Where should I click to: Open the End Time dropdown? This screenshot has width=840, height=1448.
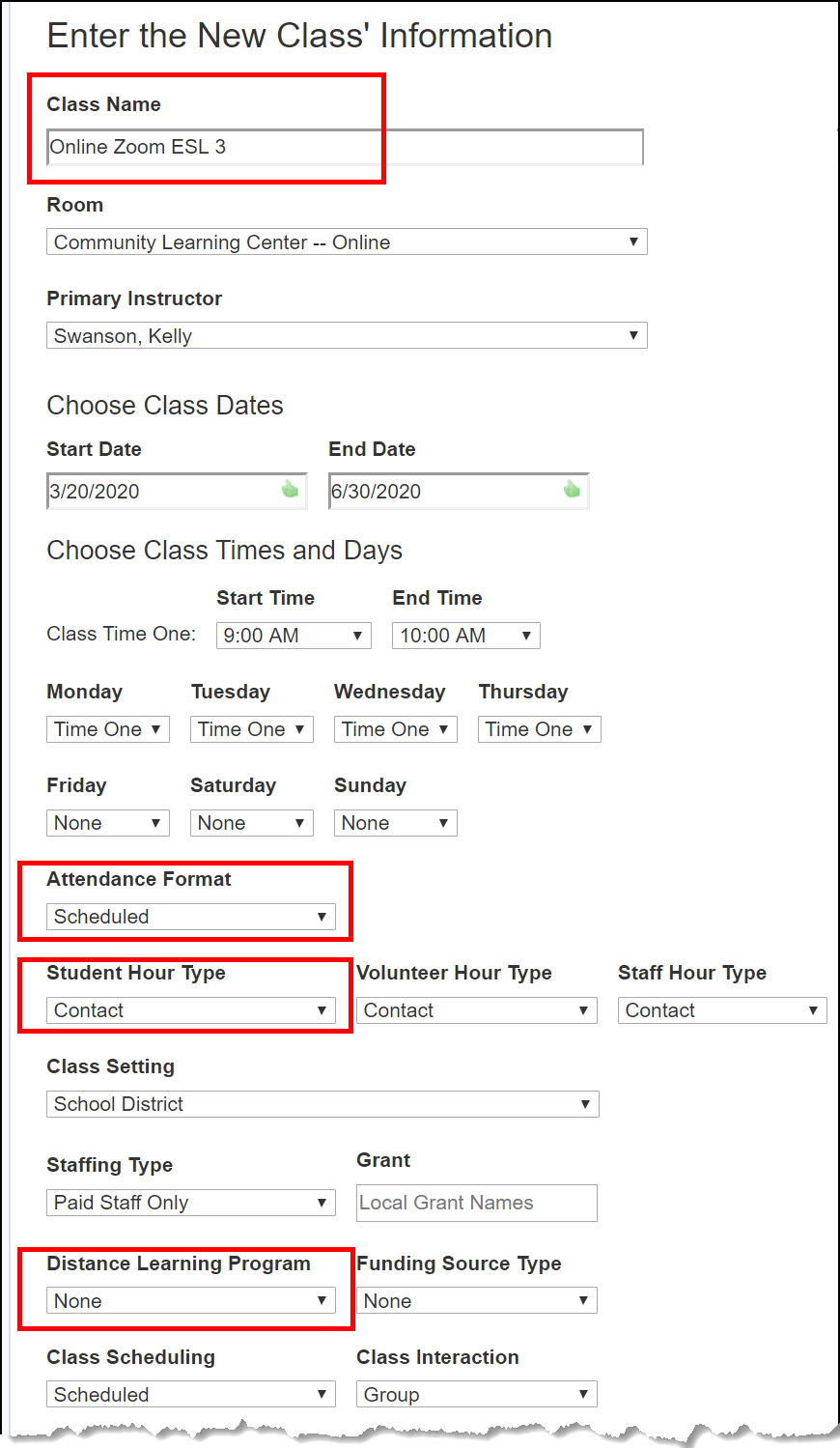pyautogui.click(x=465, y=635)
